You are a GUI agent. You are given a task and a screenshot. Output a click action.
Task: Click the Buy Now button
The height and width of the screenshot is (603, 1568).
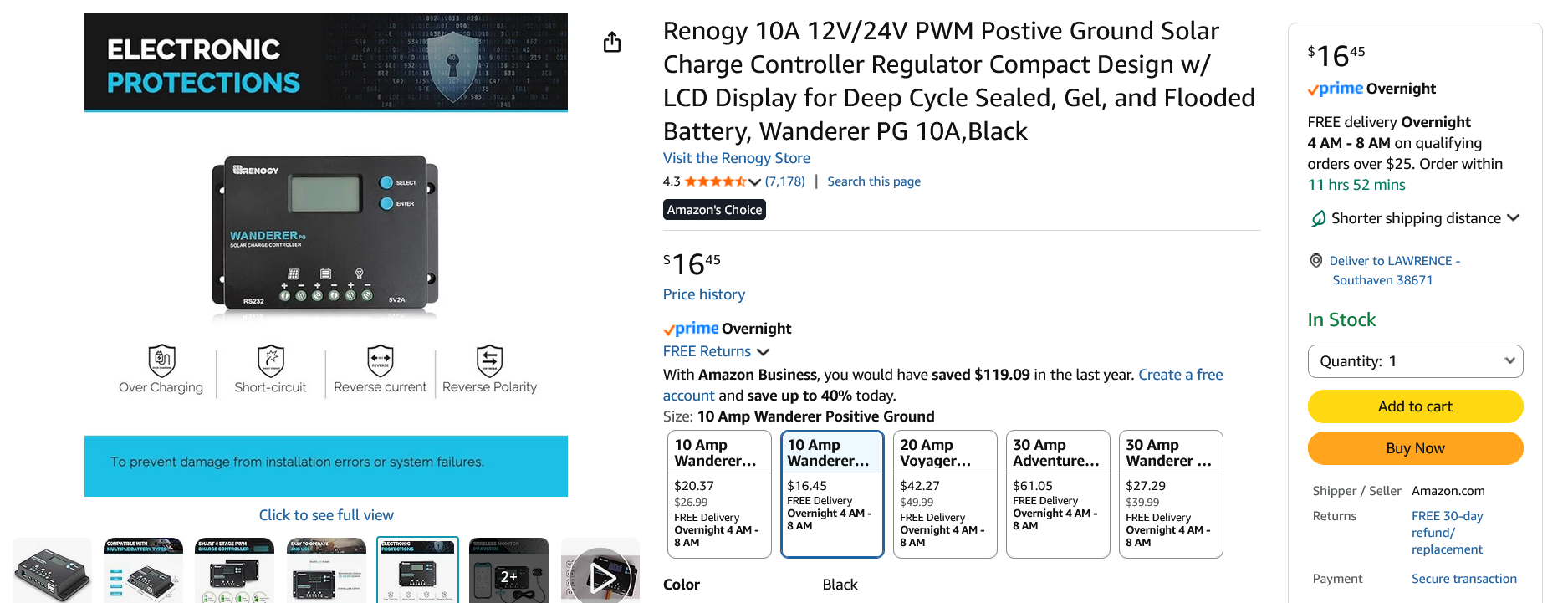pyautogui.click(x=1415, y=448)
